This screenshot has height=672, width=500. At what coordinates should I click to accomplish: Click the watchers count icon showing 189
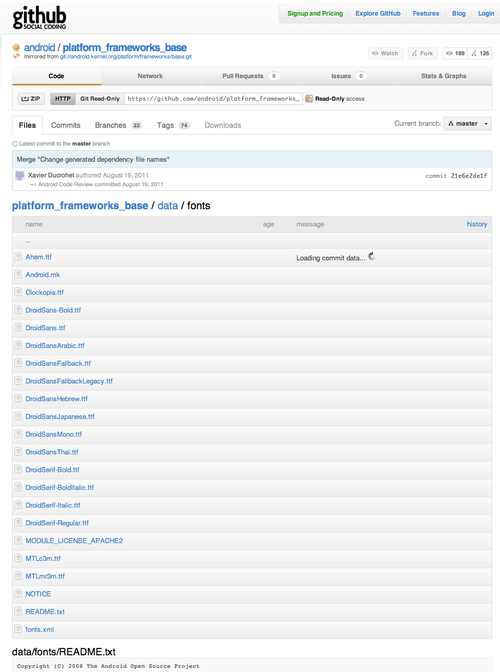click(x=449, y=53)
